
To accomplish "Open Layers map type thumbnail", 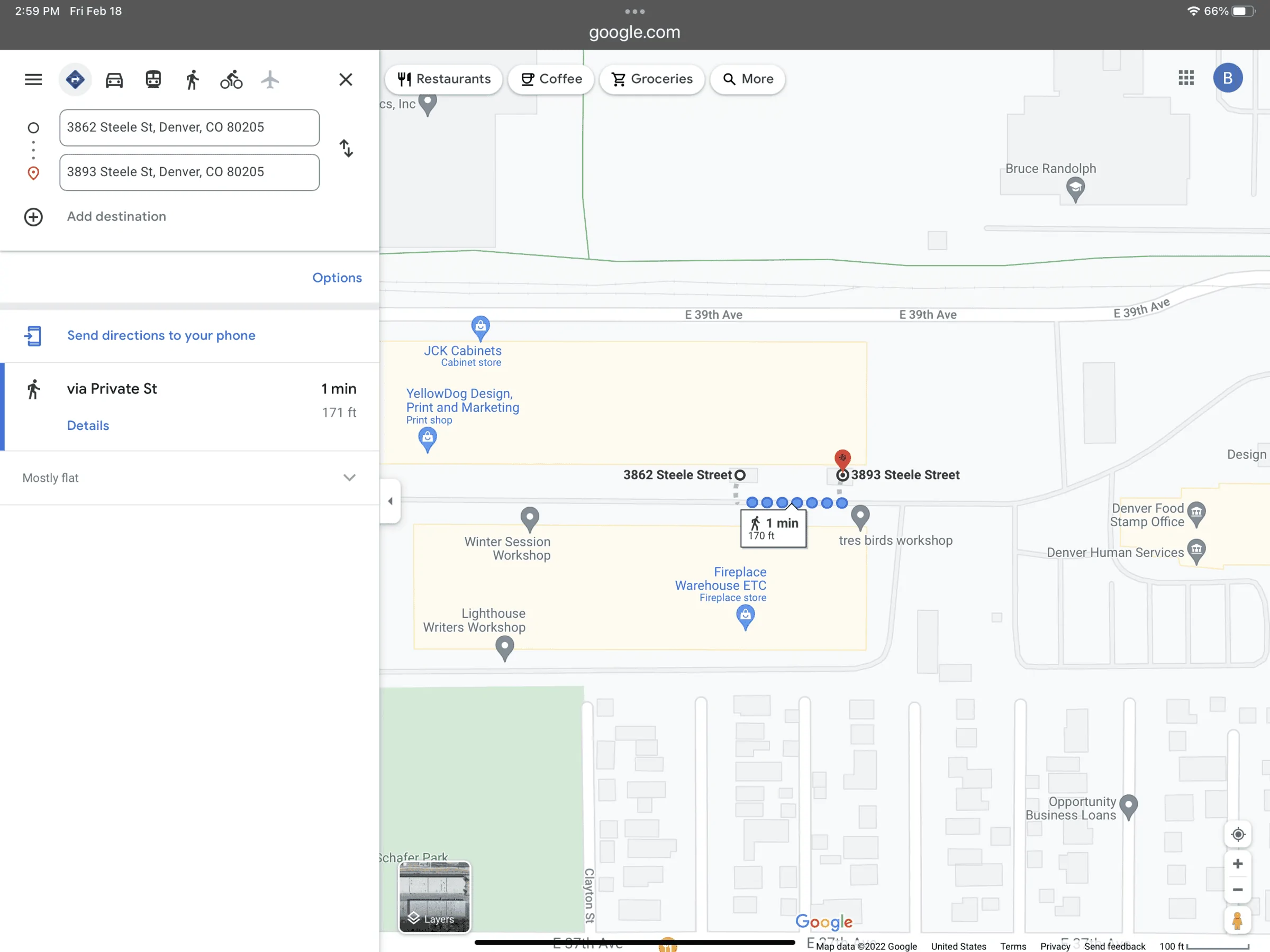I will [434, 897].
